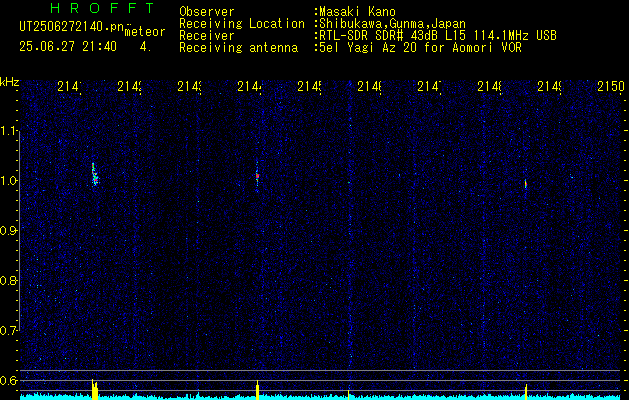Screen dimensions: 629x400
Task: Click the 1.0 kHz frequency axis label
Action: (x=8, y=181)
